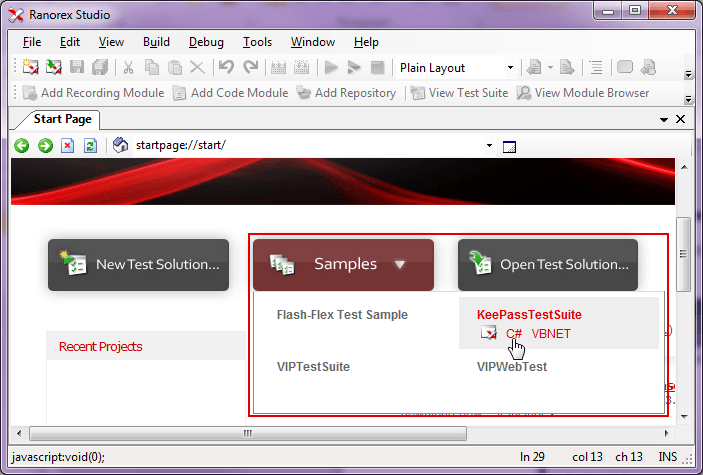Click the Redo arrow icon

pos(250,67)
